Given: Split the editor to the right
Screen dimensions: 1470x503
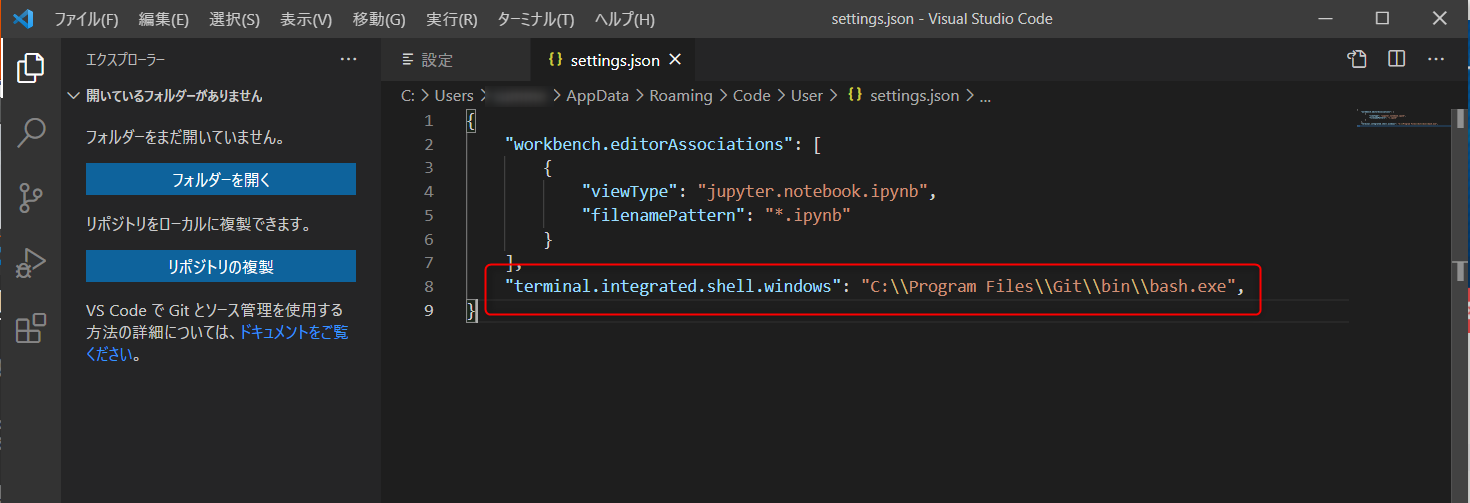Looking at the screenshot, I should [1396, 60].
